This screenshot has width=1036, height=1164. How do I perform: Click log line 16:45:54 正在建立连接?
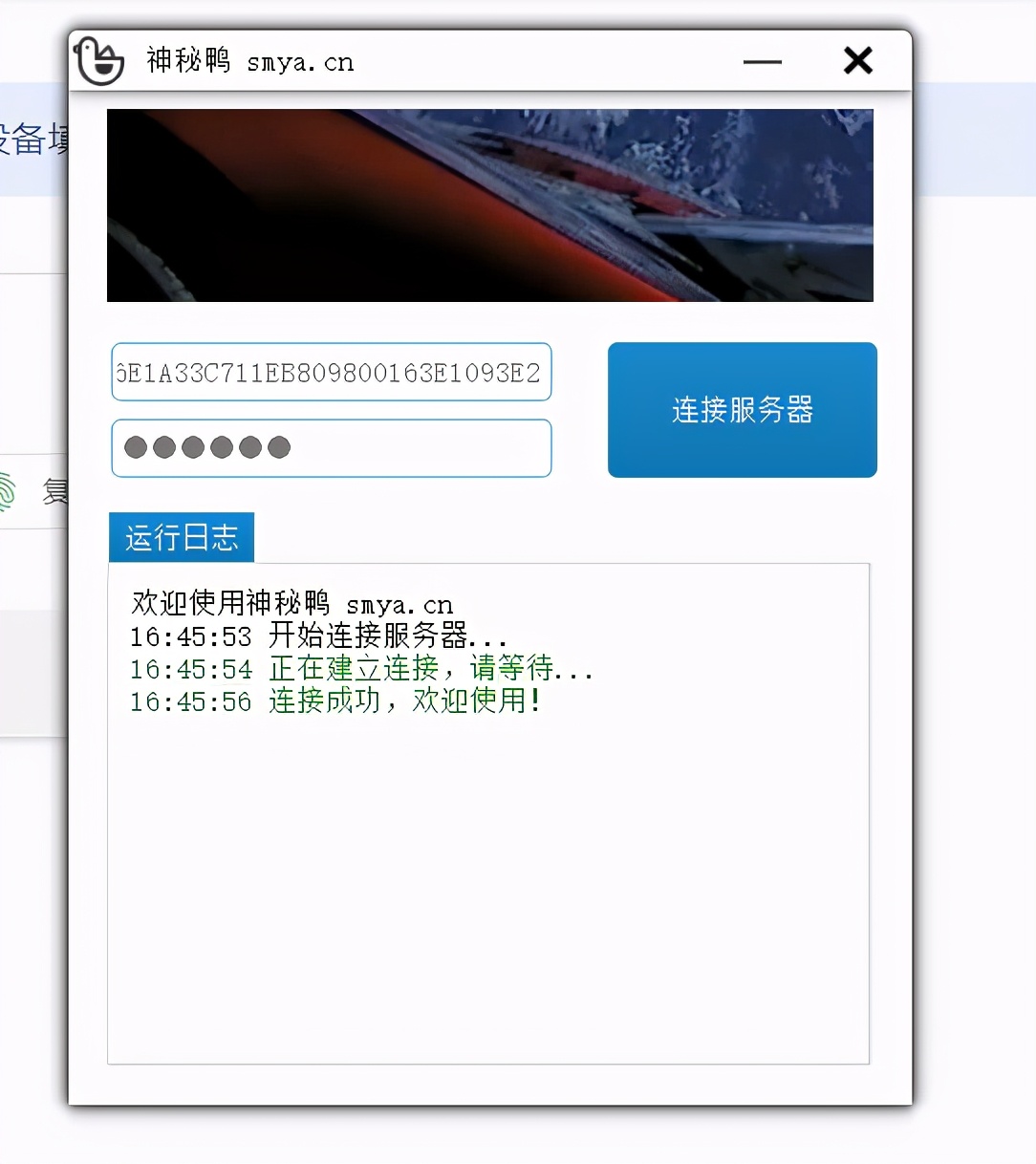[x=361, y=668]
